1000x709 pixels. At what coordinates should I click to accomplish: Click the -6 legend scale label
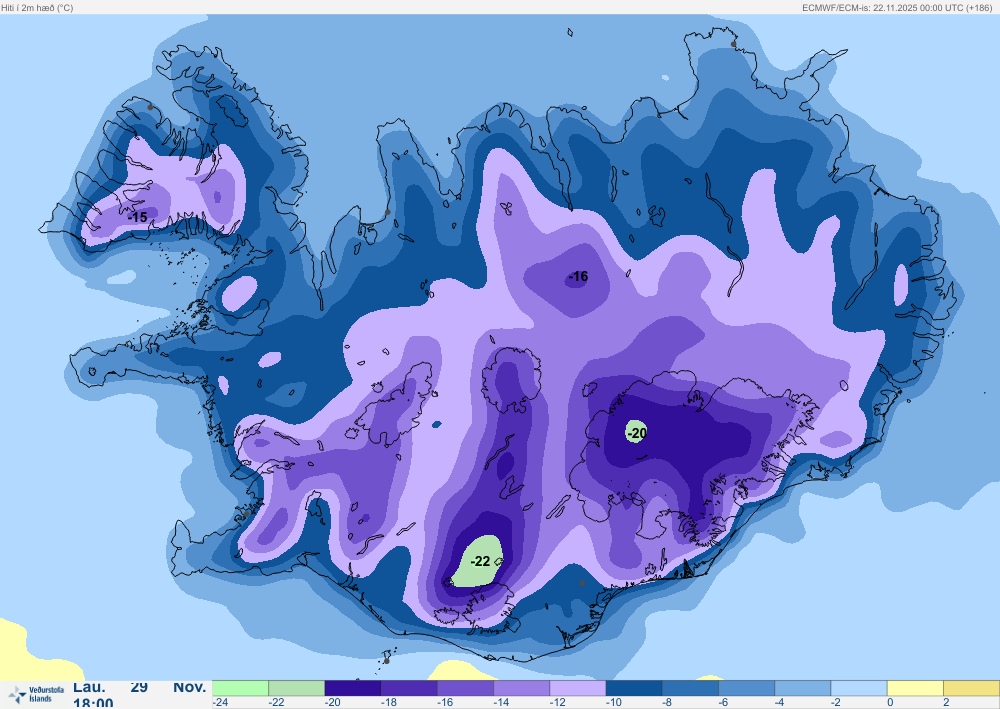(724, 703)
